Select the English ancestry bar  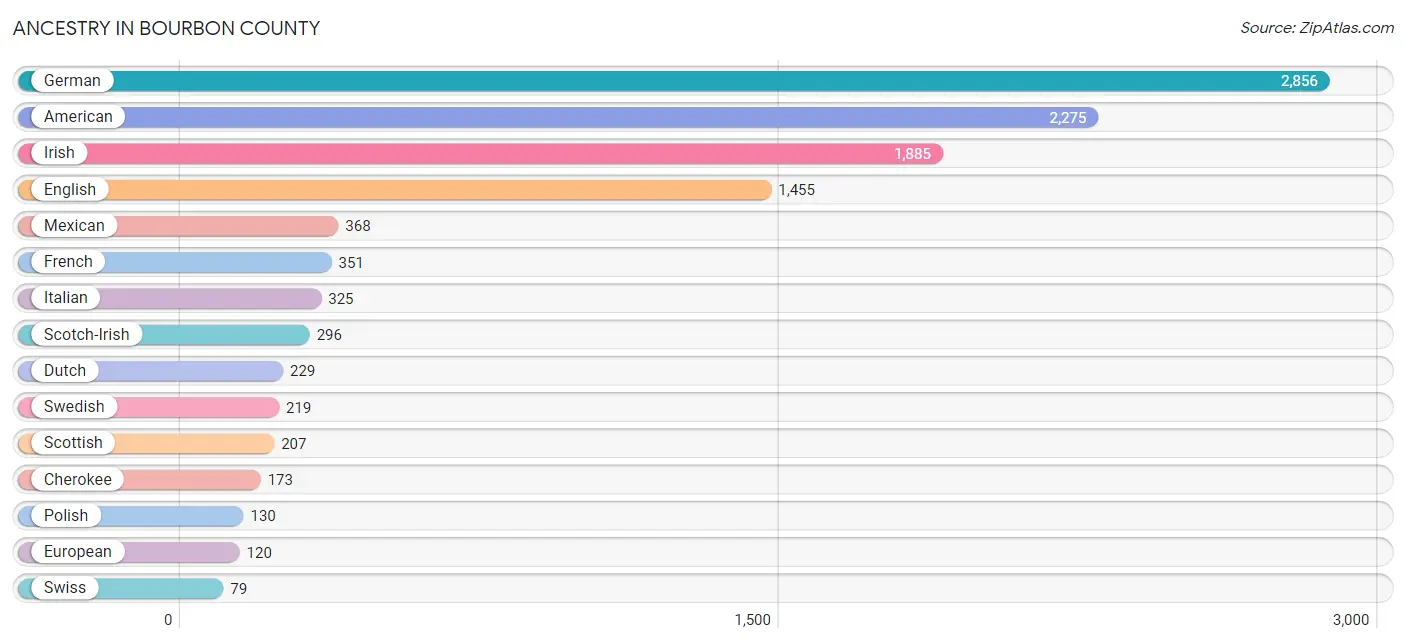coord(395,189)
